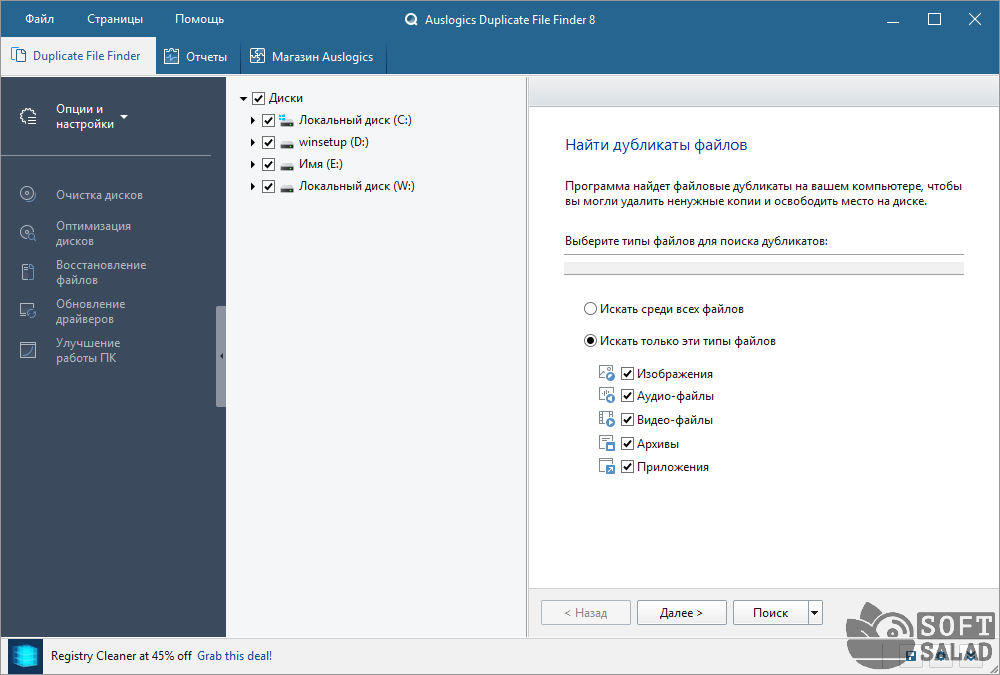
Task: Click the Disk cleanup (Очистка дисков) icon
Action: pyautogui.click(x=28, y=195)
